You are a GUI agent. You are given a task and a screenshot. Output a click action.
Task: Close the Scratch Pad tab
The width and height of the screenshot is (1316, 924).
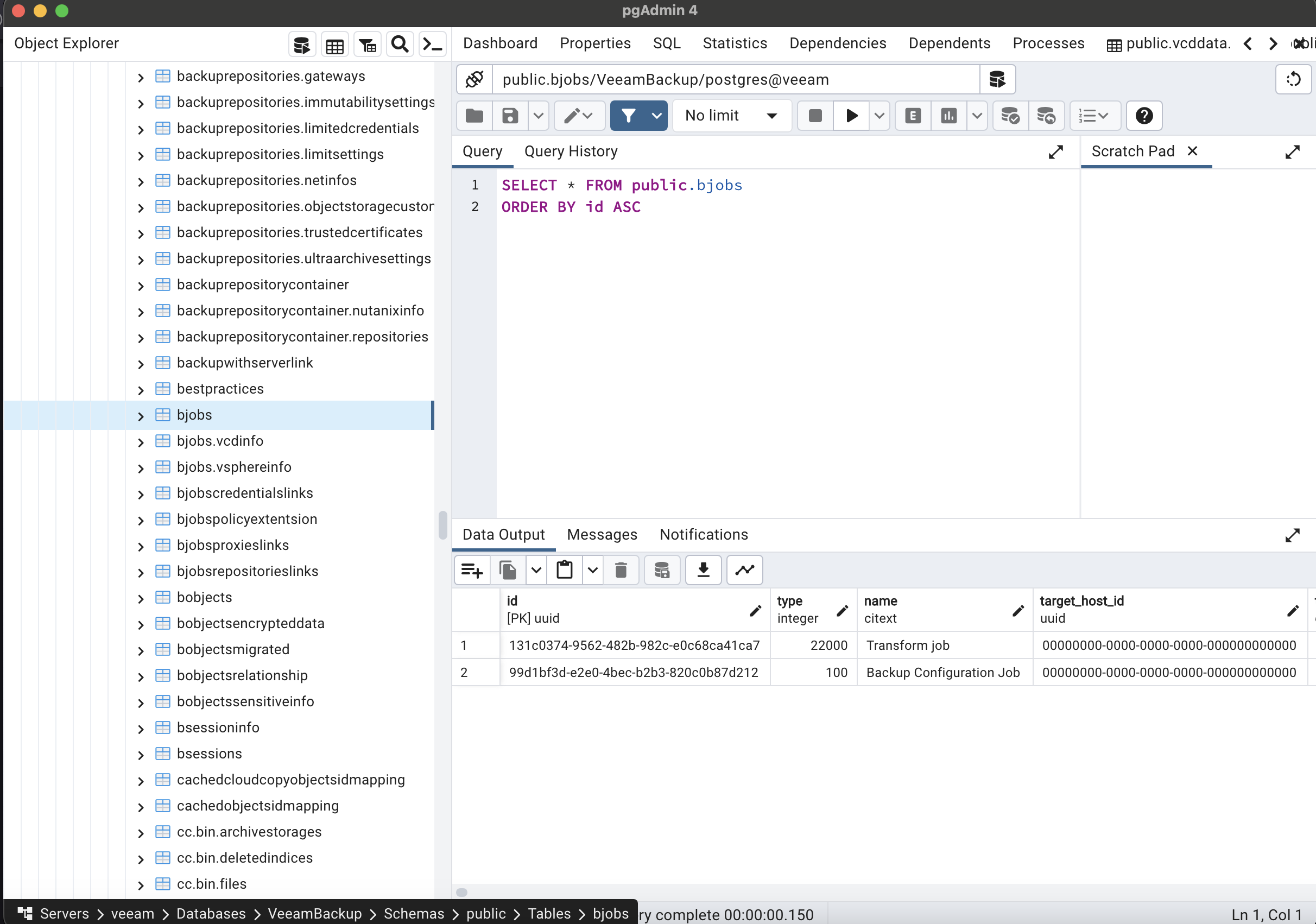tap(1192, 151)
